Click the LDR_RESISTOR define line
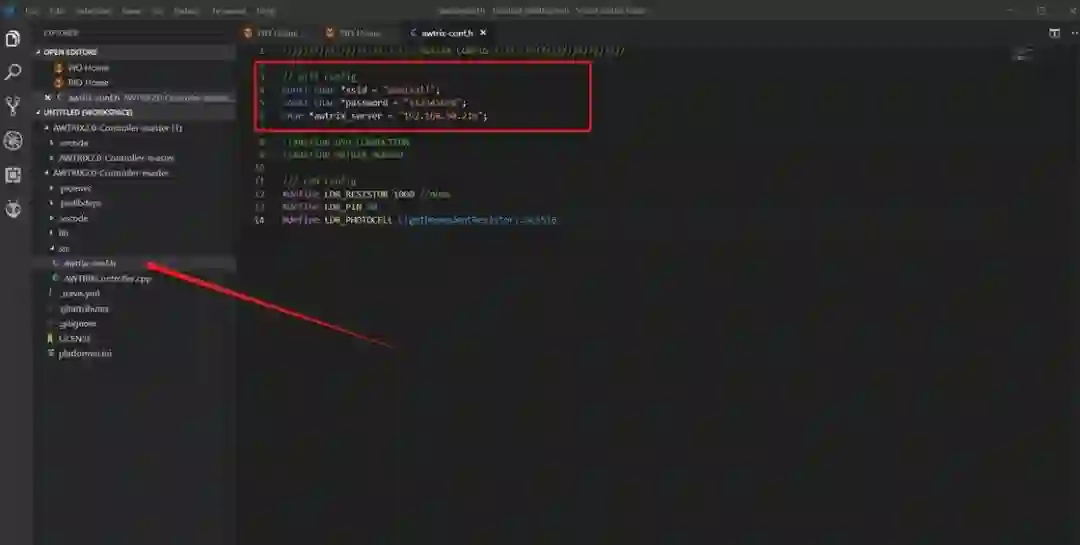 click(366, 194)
